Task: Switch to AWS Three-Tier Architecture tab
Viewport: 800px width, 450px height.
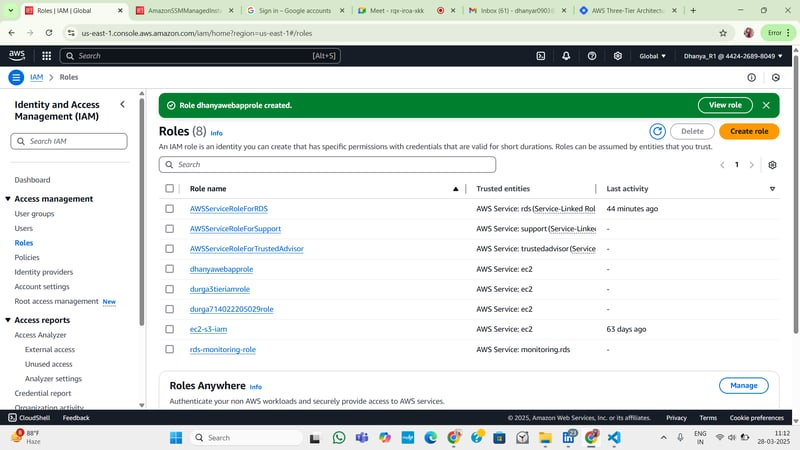Action: point(628,10)
